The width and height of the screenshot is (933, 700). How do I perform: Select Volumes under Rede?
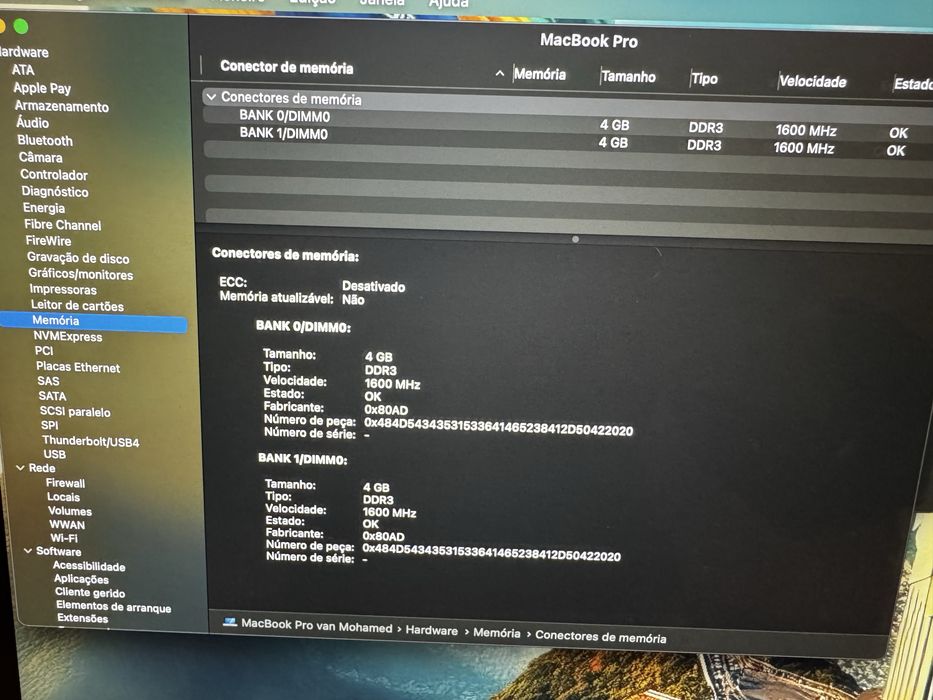pos(70,511)
